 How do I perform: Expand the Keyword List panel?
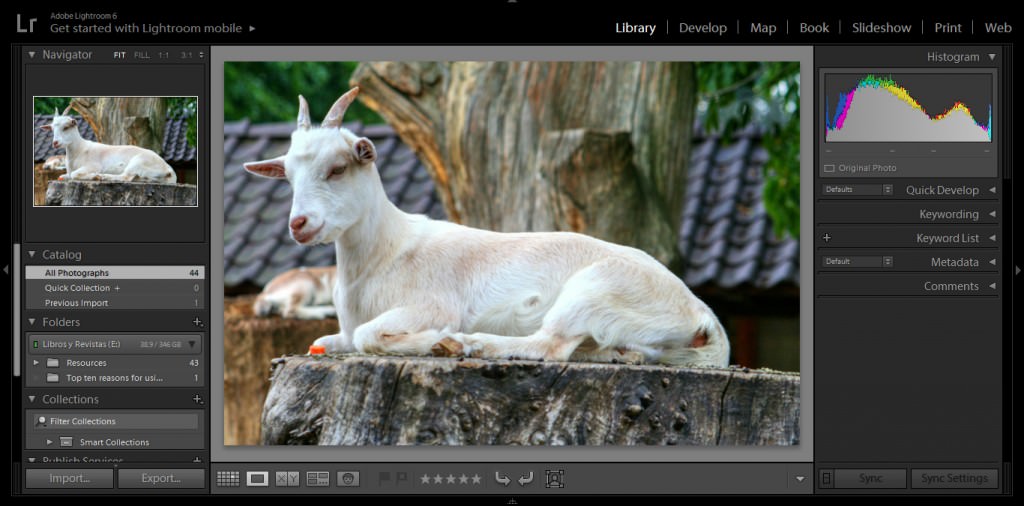992,238
